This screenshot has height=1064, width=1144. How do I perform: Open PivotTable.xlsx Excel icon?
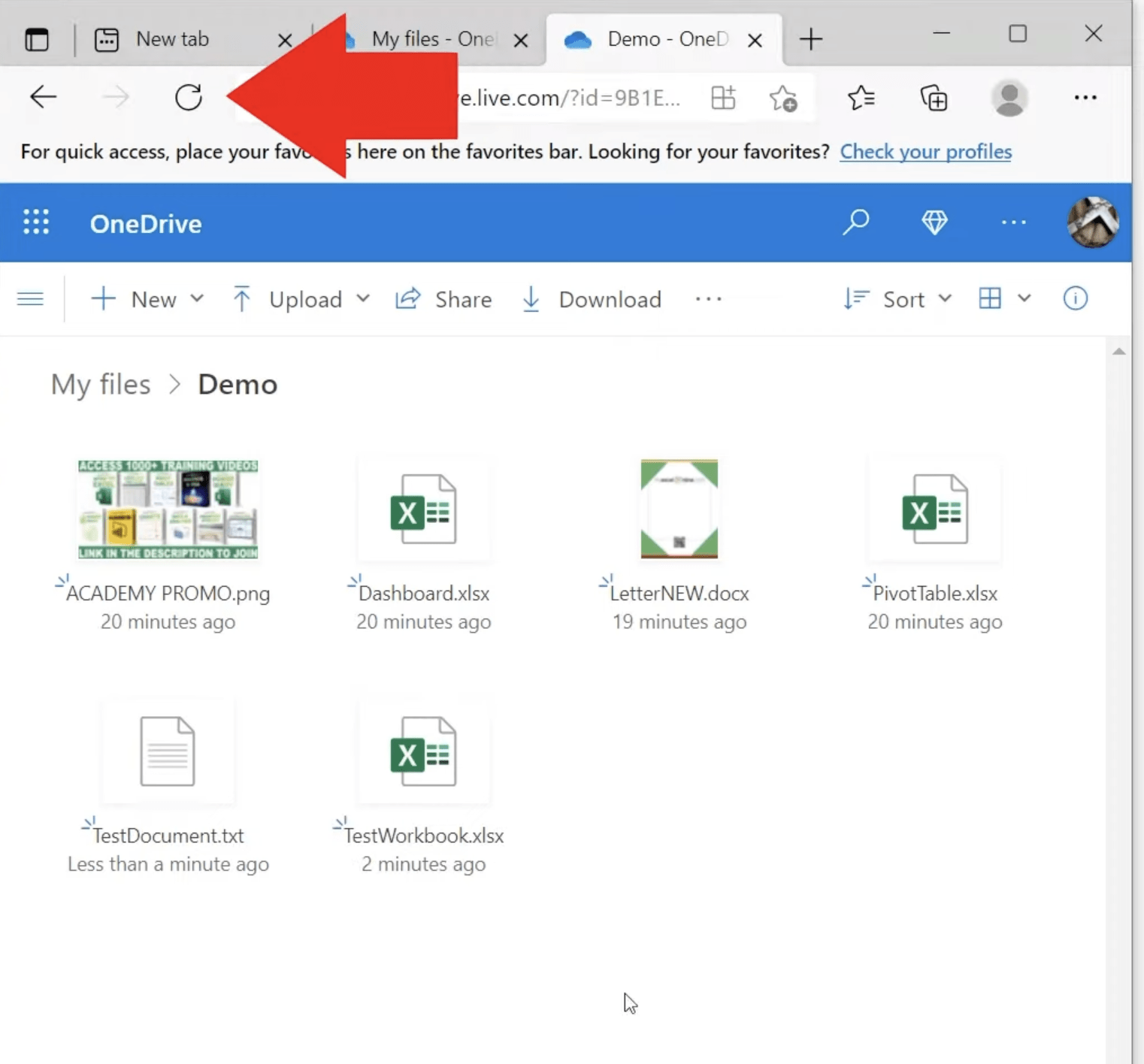(x=934, y=509)
